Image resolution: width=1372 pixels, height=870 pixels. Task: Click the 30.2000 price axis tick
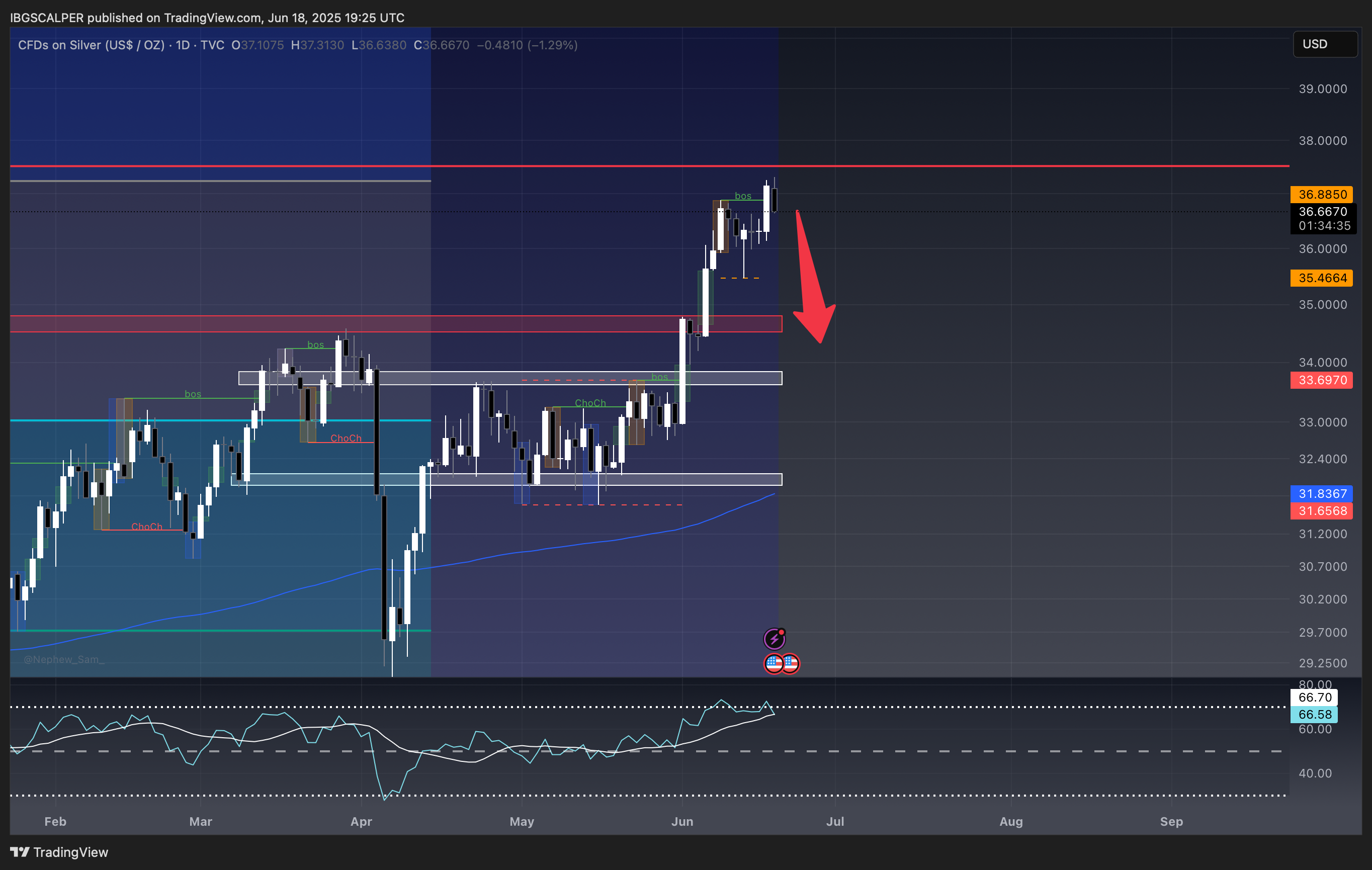1322,599
